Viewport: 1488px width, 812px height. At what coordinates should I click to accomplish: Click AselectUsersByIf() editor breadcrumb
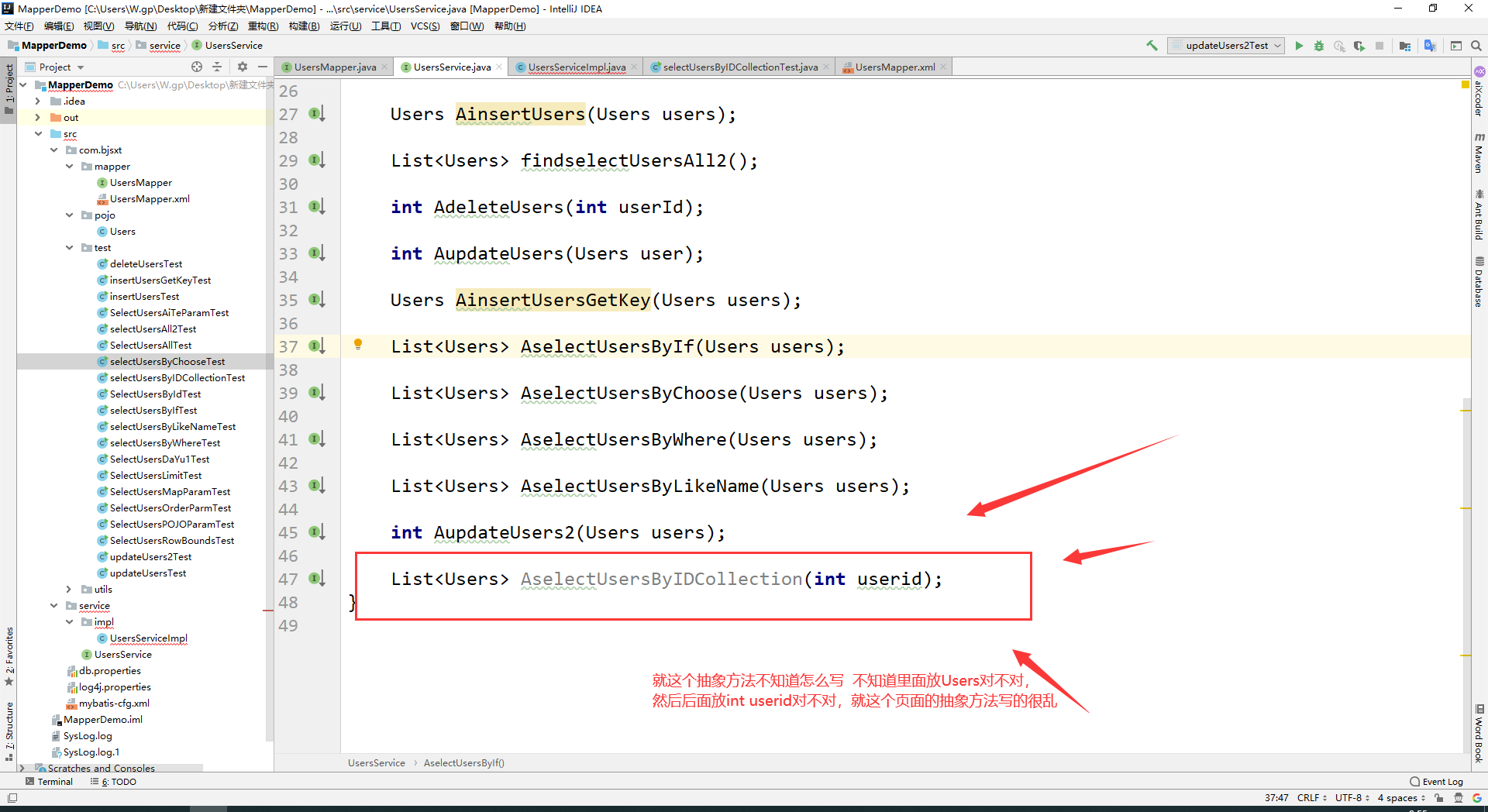point(463,763)
